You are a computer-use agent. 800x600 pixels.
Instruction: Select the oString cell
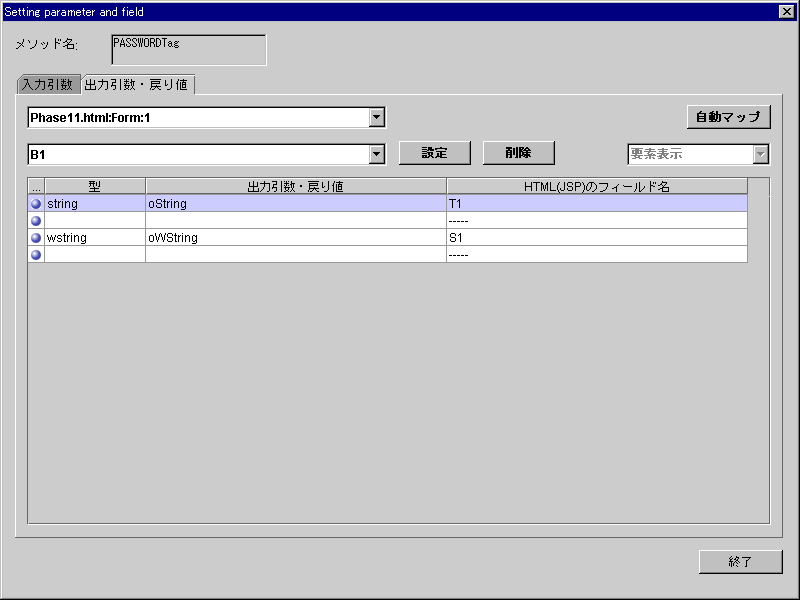pos(295,203)
